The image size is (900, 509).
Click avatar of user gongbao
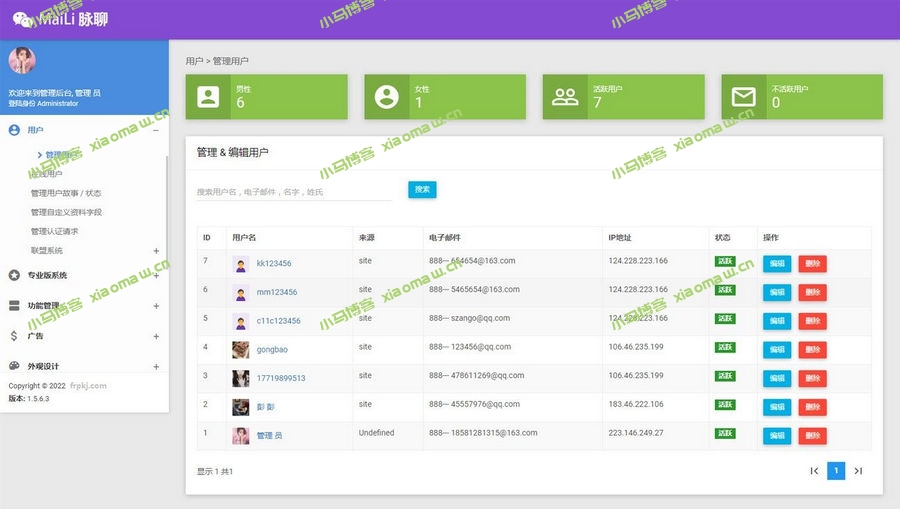(x=240, y=350)
